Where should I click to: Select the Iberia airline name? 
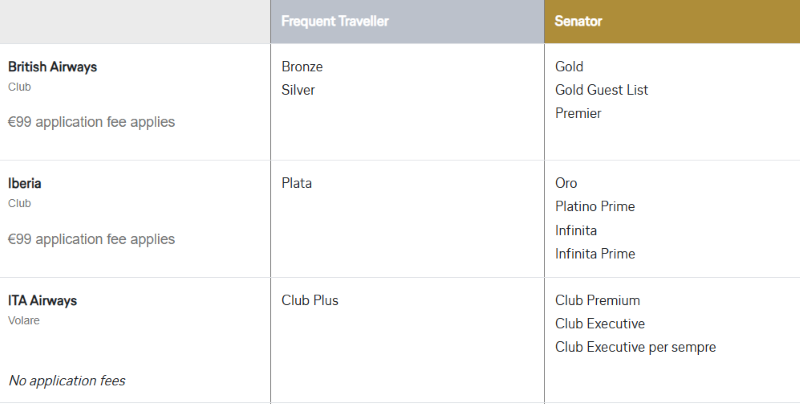[25, 184]
